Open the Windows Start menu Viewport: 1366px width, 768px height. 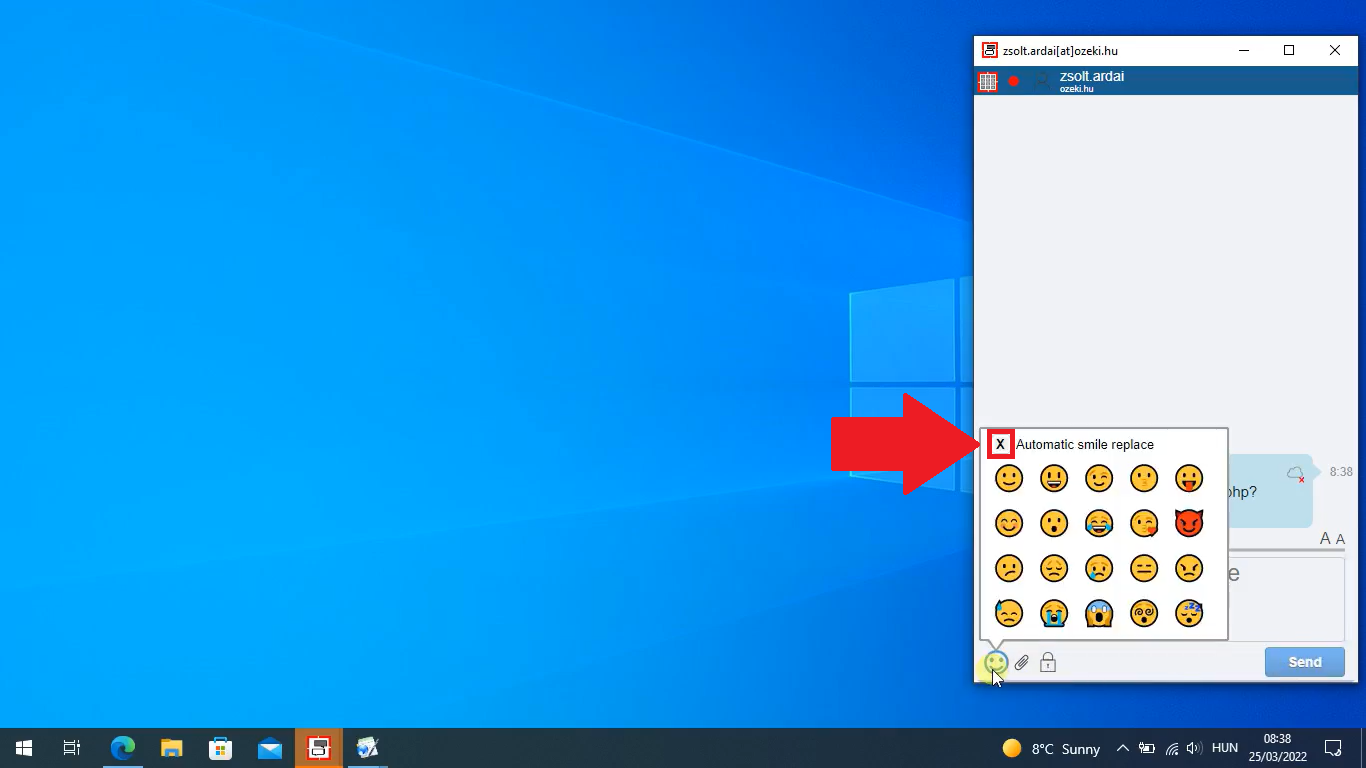(x=23, y=747)
